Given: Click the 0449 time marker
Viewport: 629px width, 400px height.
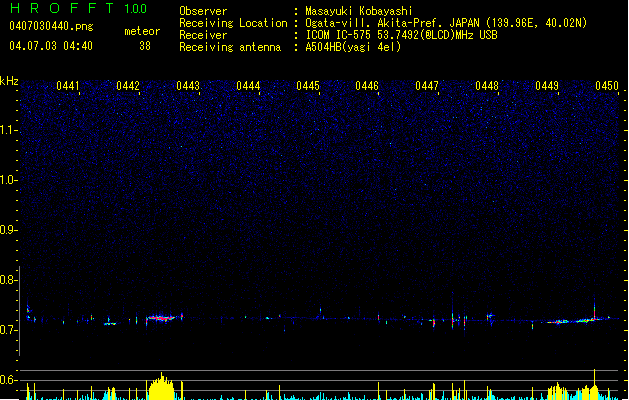Looking at the screenshot, I should [x=547, y=86].
